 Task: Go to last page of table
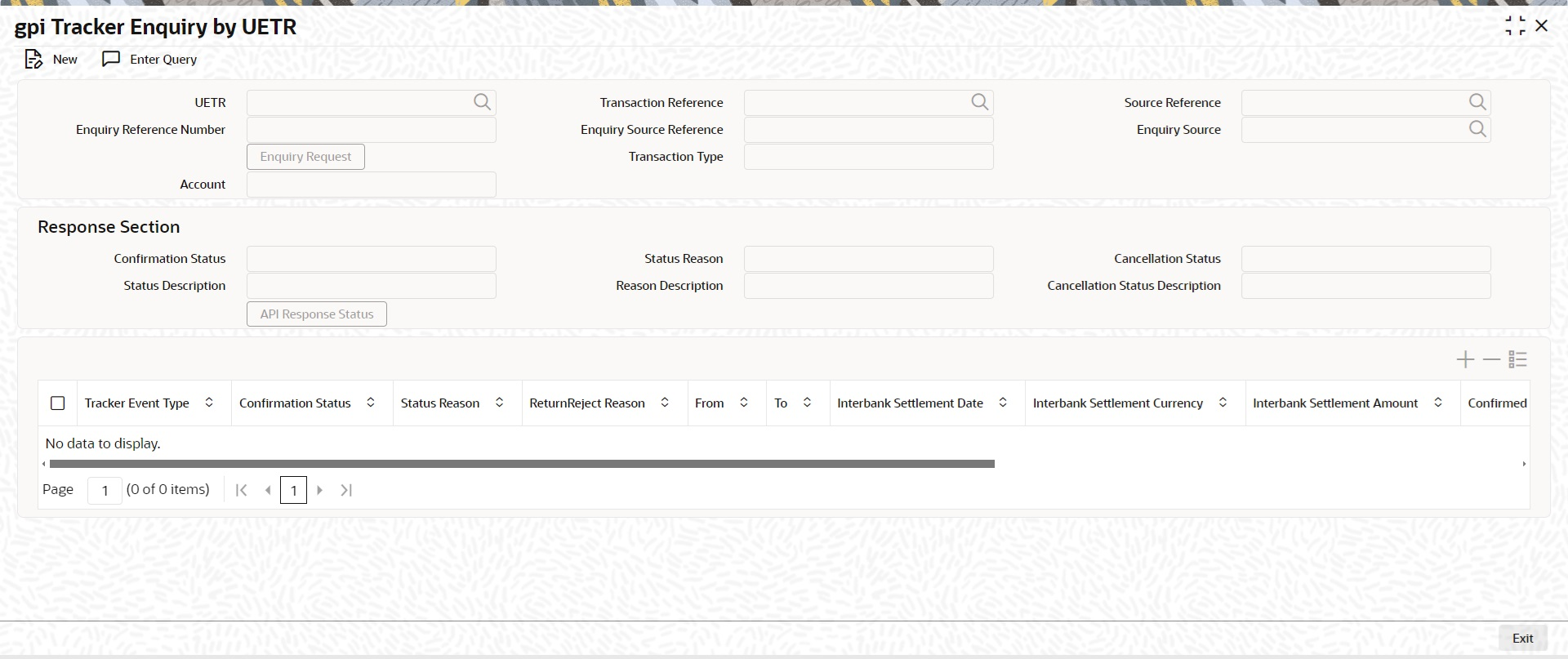click(346, 490)
